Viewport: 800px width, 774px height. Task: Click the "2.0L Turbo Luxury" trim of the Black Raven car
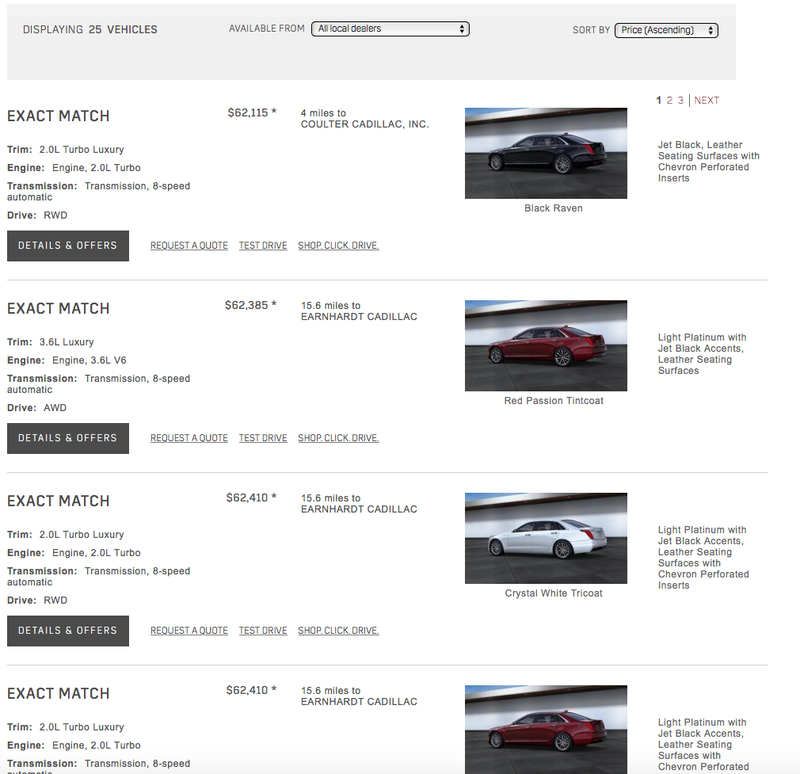click(82, 149)
